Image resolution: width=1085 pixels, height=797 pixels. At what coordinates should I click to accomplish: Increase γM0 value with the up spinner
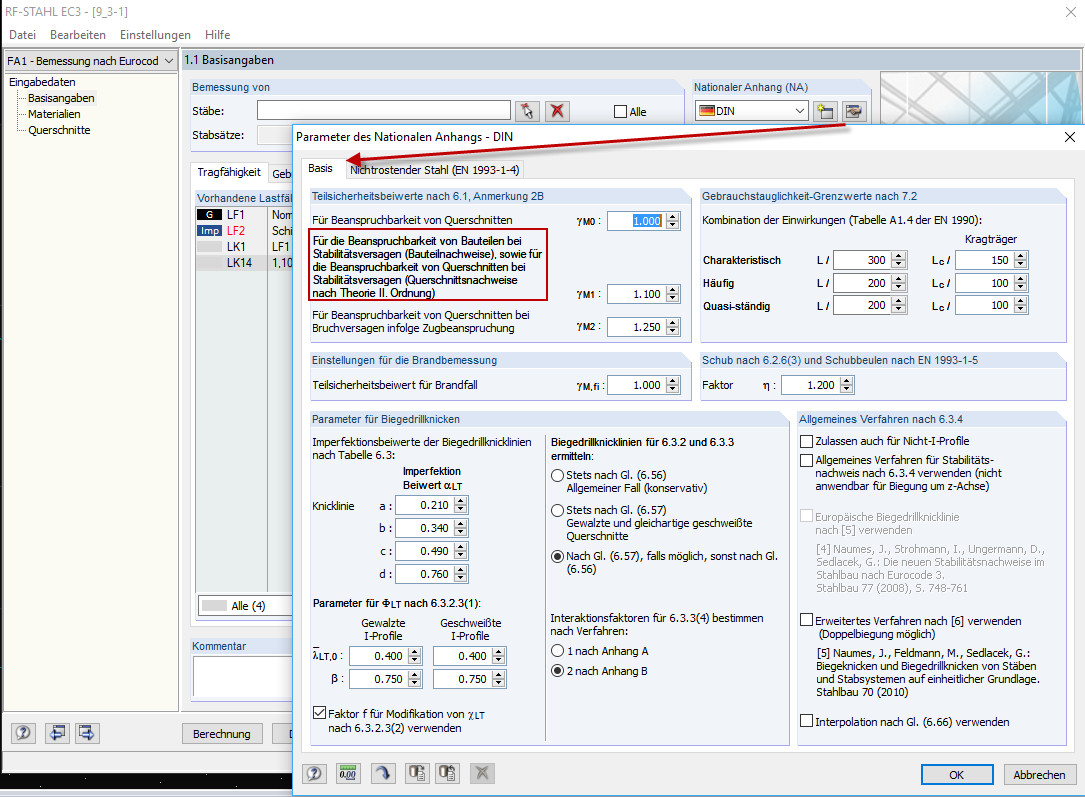(673, 217)
